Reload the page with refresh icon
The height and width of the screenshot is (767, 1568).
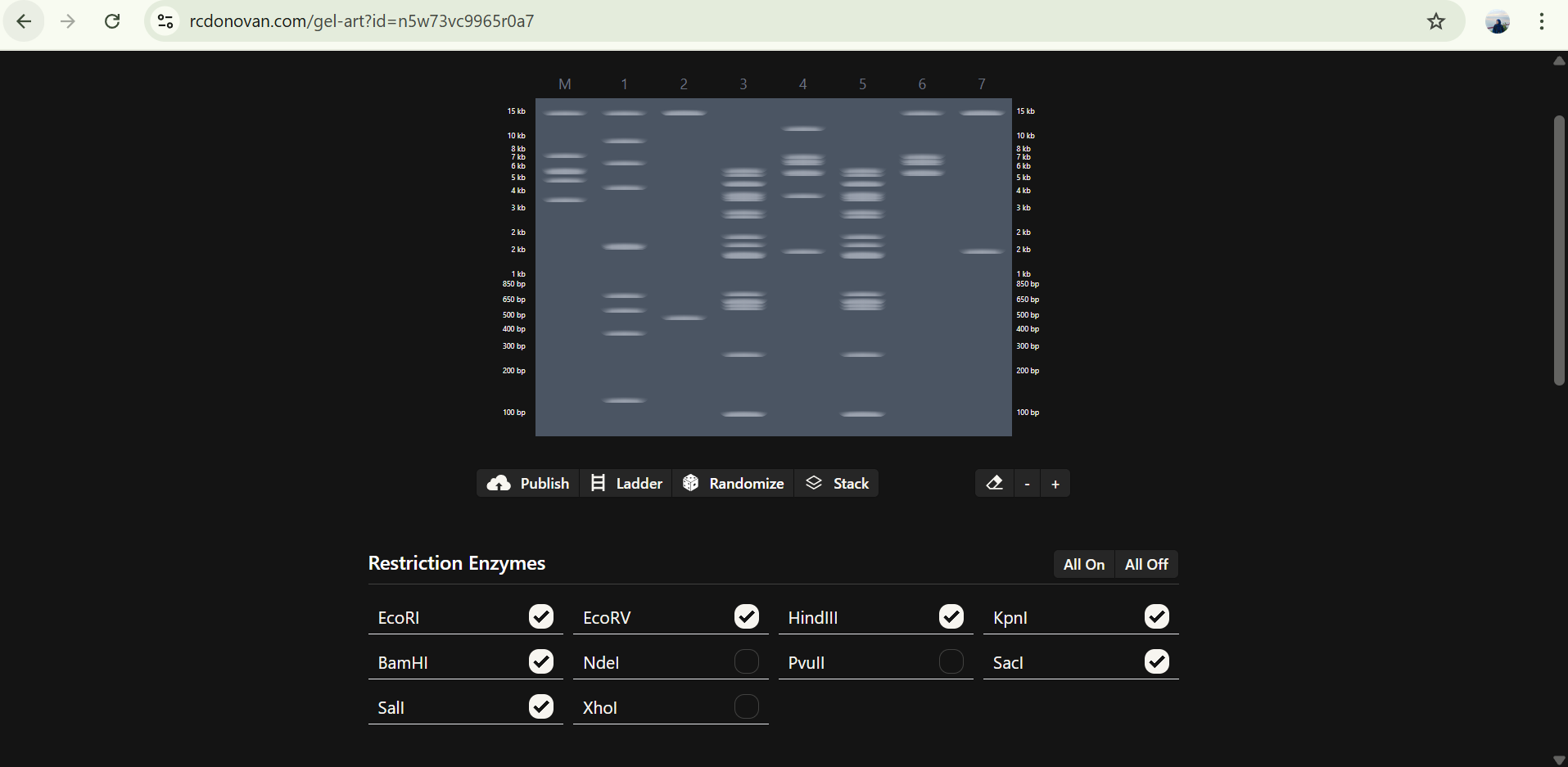[x=112, y=21]
